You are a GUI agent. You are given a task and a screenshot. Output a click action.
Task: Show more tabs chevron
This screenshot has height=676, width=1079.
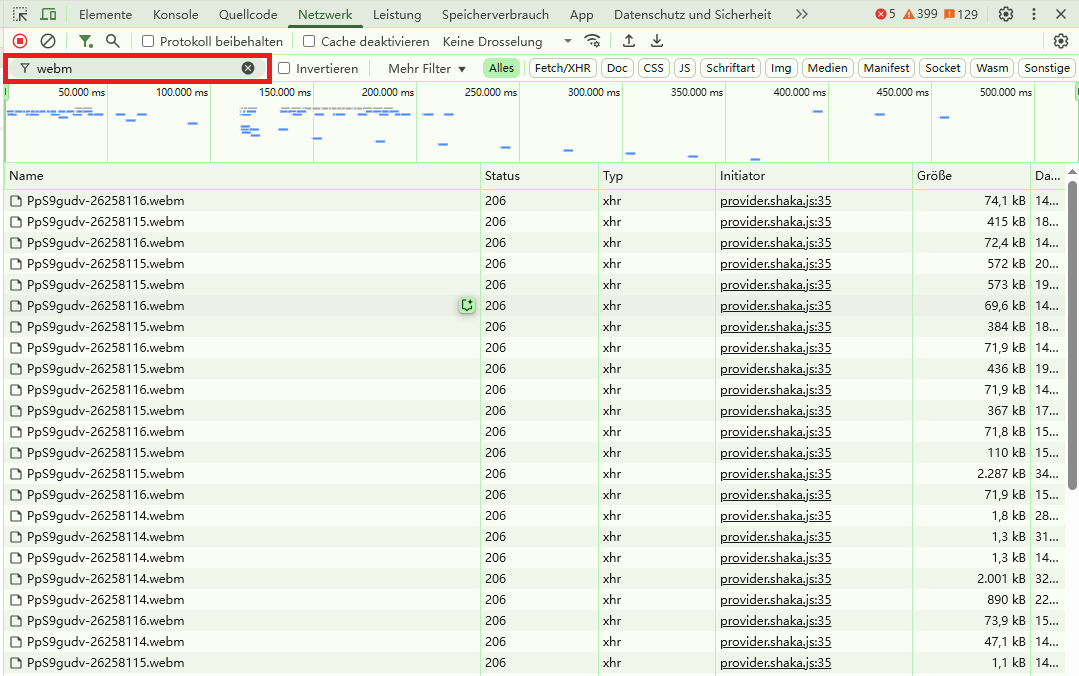click(801, 14)
